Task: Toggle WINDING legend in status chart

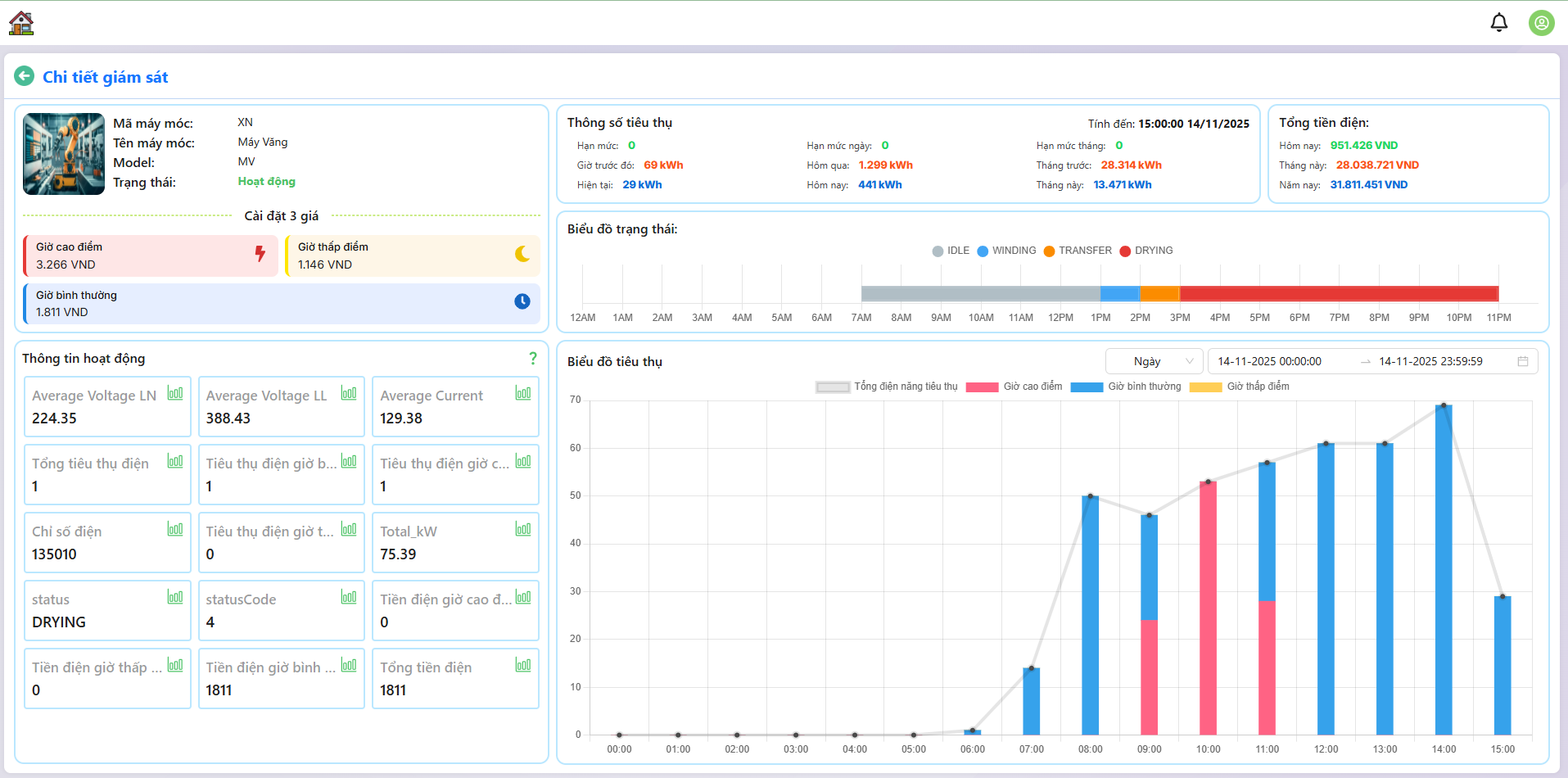Action: click(x=1006, y=251)
